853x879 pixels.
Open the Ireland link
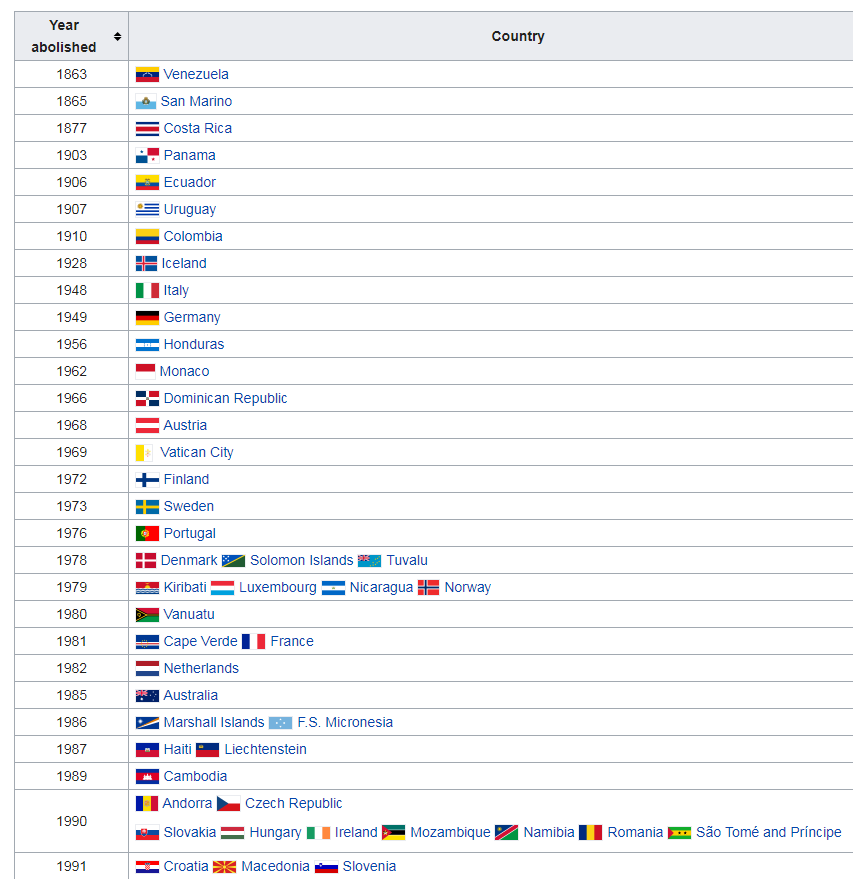[356, 832]
